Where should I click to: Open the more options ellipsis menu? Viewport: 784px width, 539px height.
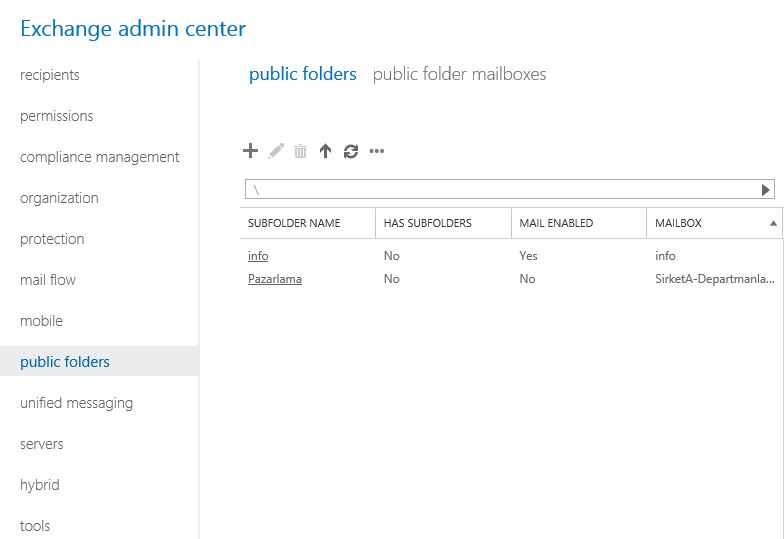click(377, 152)
